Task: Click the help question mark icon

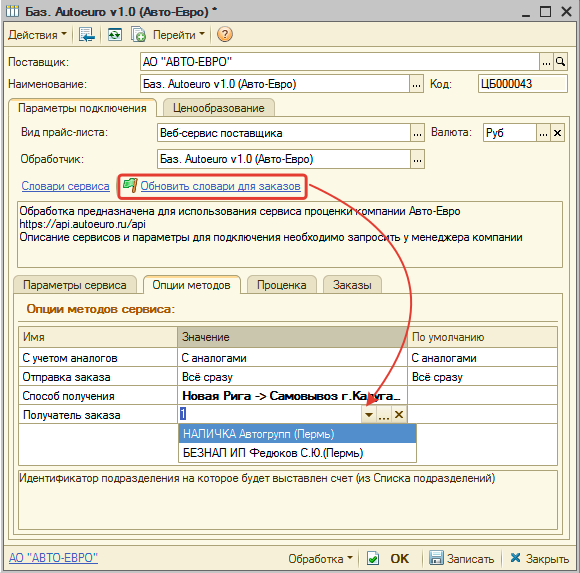Action: click(x=225, y=35)
